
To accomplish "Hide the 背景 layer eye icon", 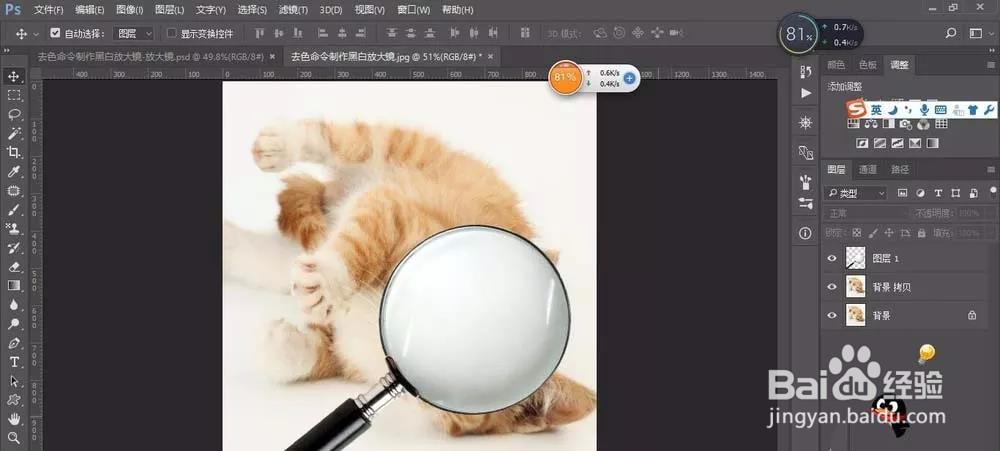I will tap(832, 315).
